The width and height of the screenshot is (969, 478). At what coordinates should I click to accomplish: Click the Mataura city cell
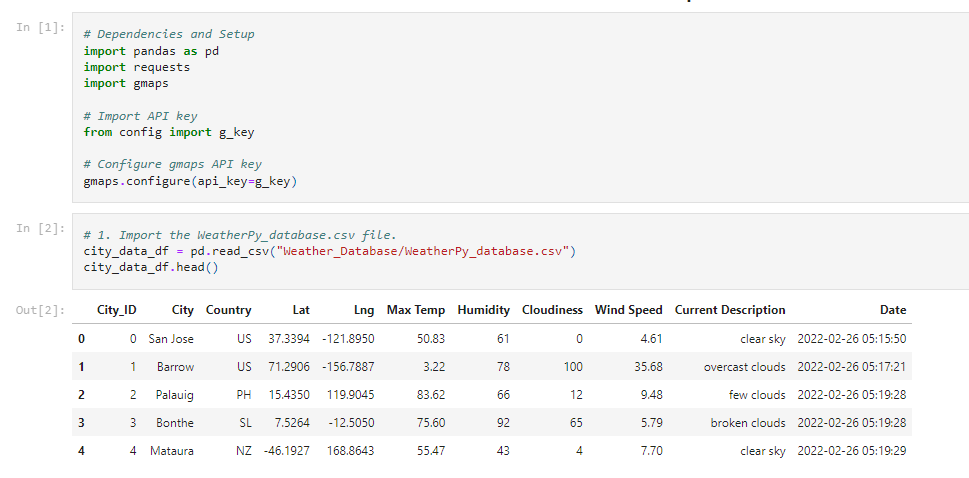[x=172, y=451]
